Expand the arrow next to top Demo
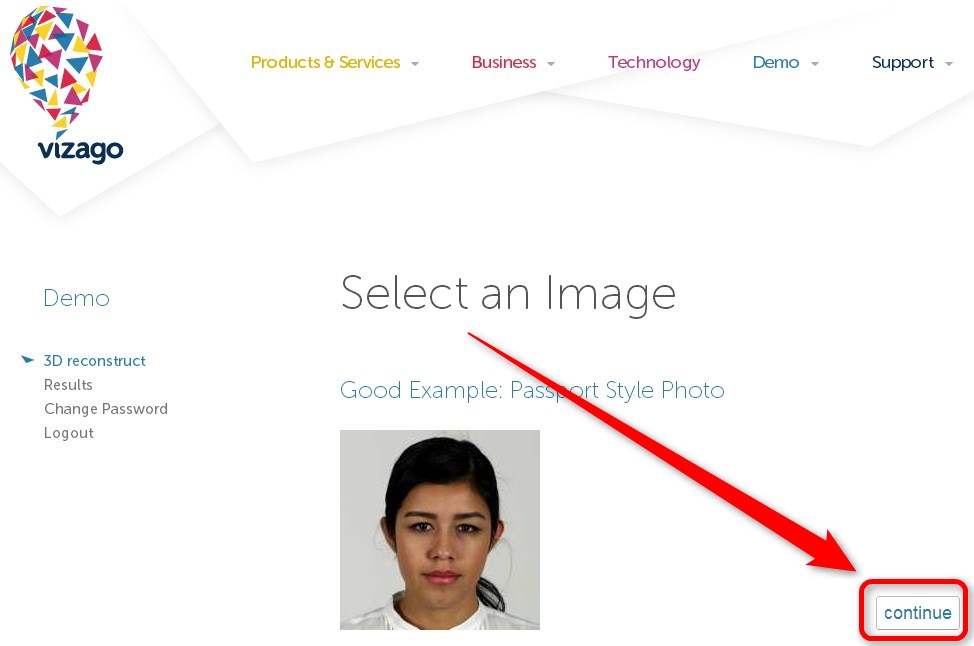 tap(814, 63)
